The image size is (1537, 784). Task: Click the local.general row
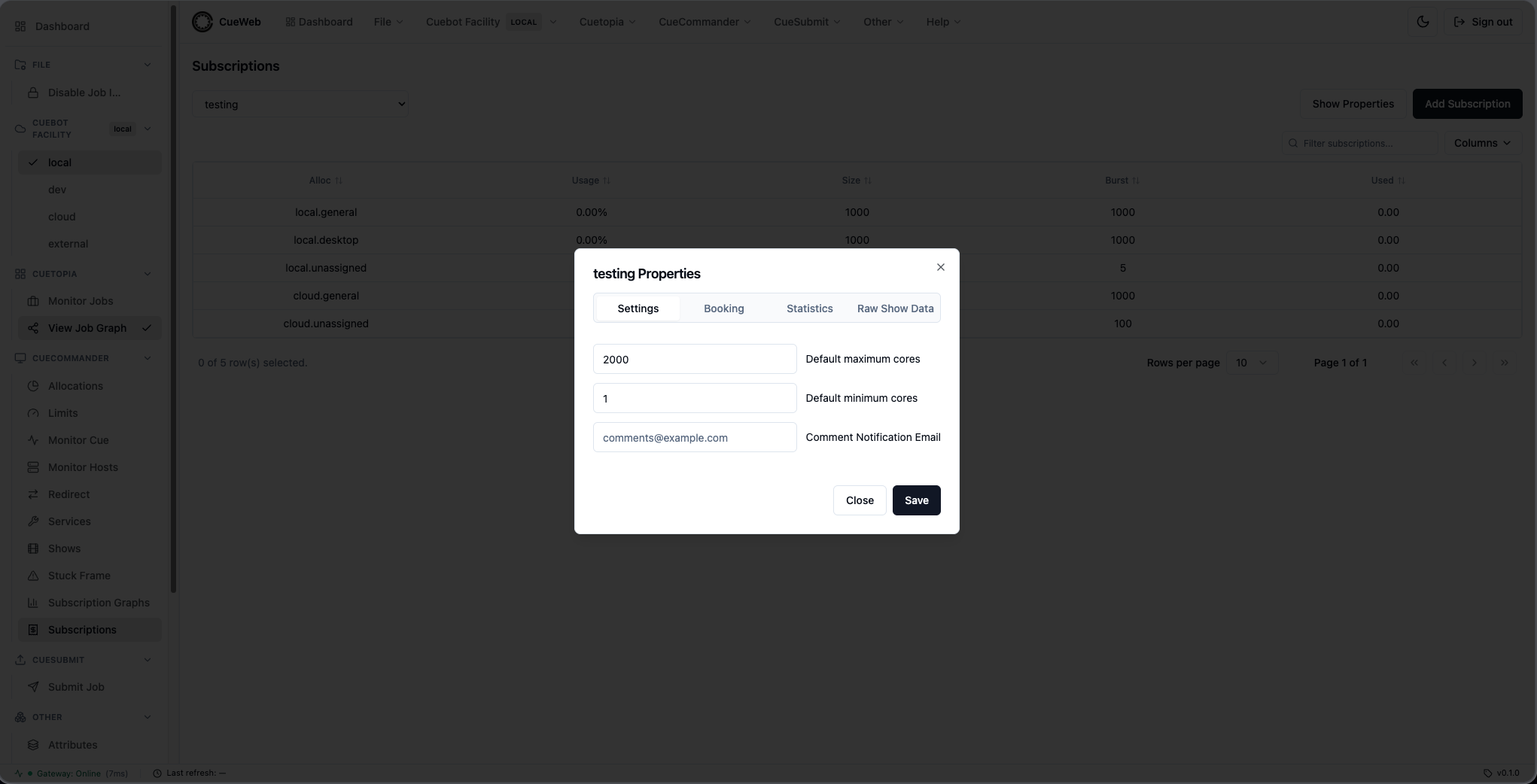857,212
